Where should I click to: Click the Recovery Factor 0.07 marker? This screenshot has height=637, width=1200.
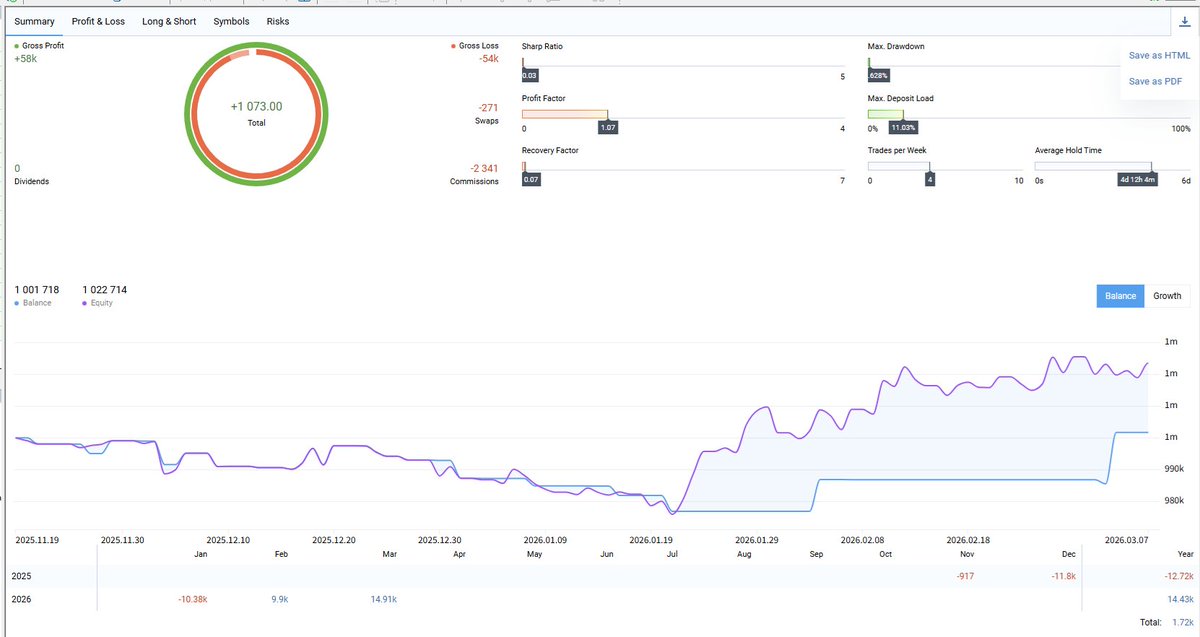click(x=531, y=179)
